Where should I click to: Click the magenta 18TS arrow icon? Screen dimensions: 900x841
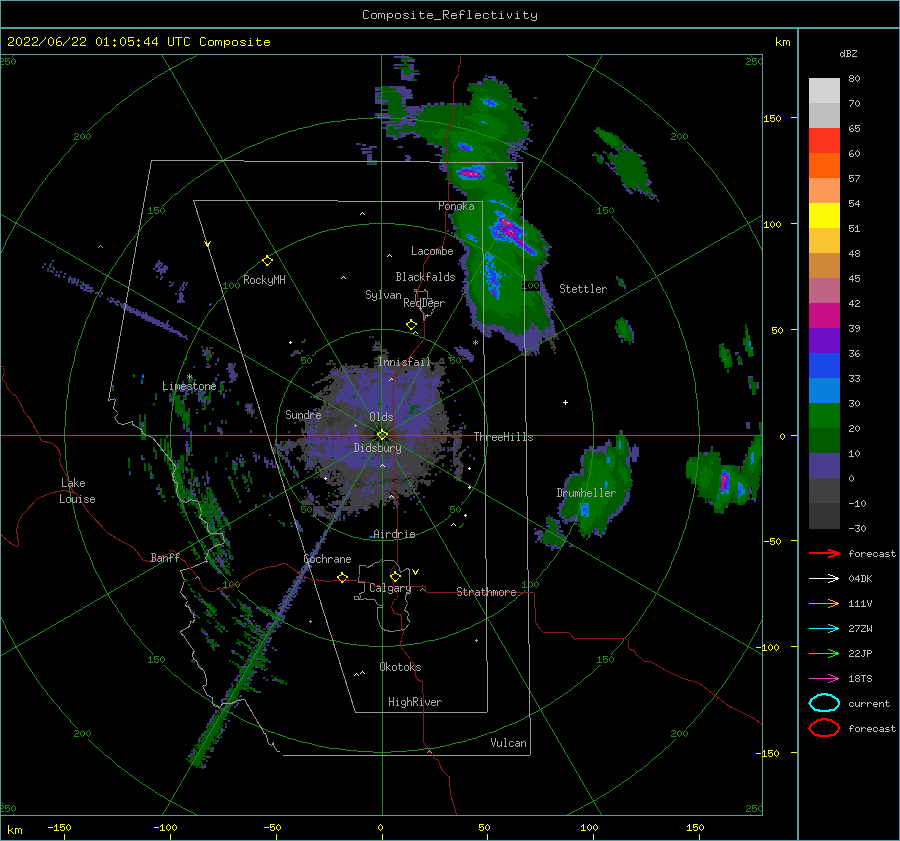point(824,678)
